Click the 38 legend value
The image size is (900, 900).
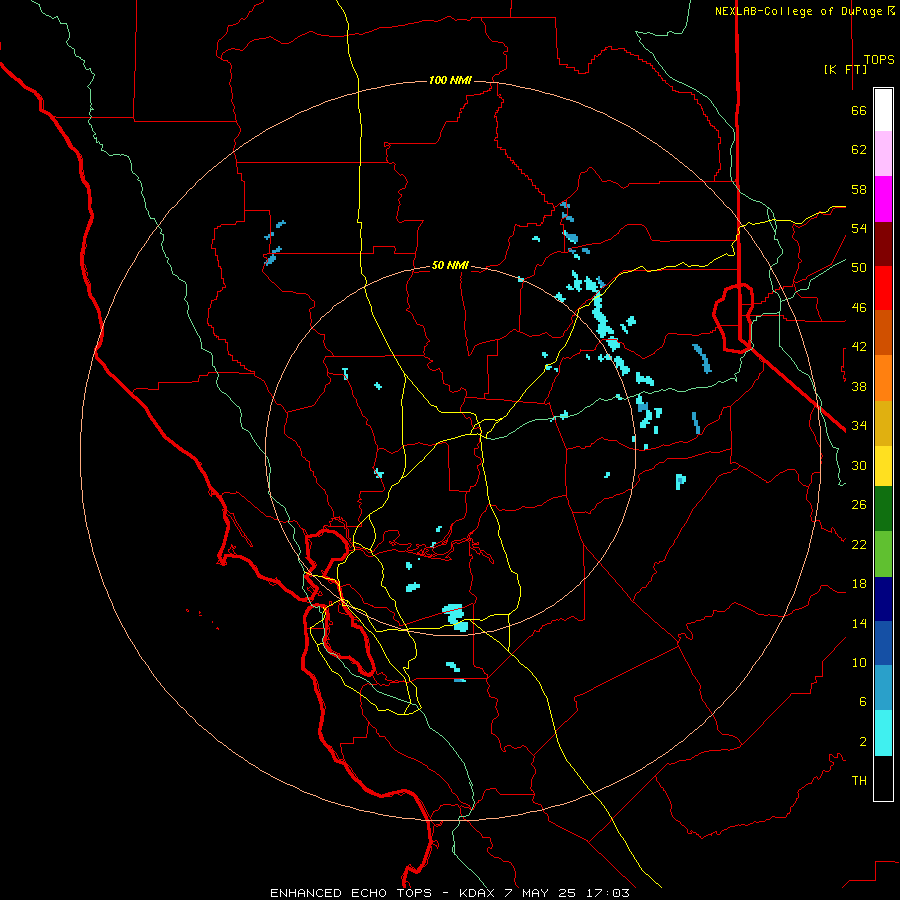point(859,386)
